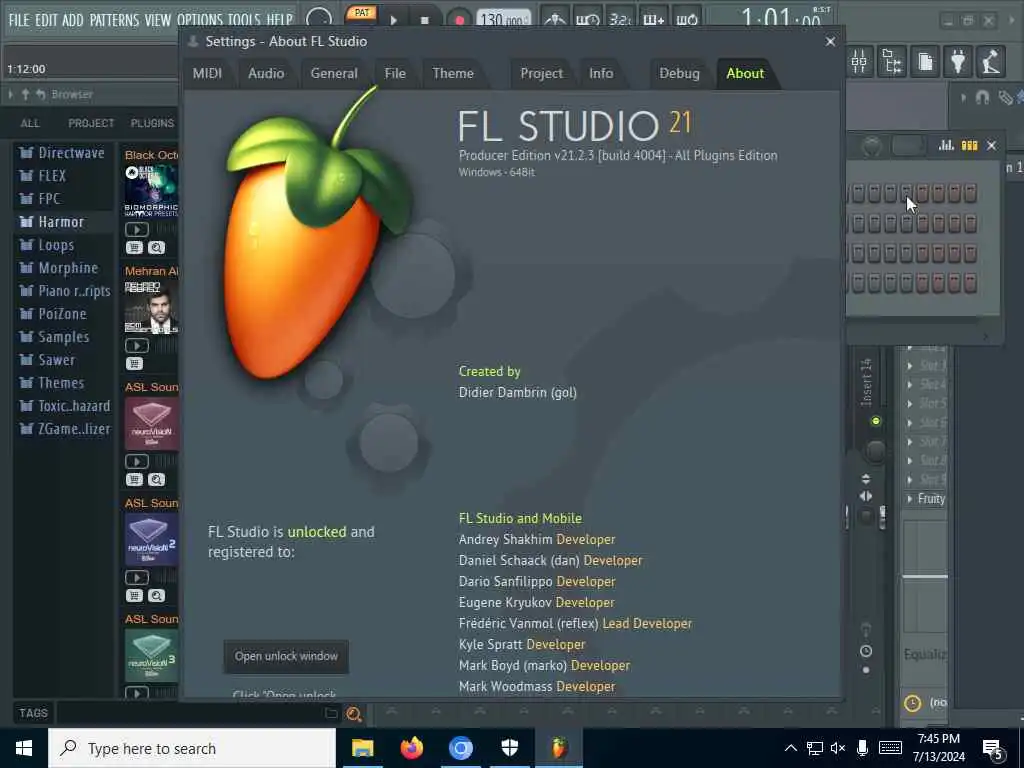
Task: Open the plugin picker plug icon
Action: (x=958, y=62)
